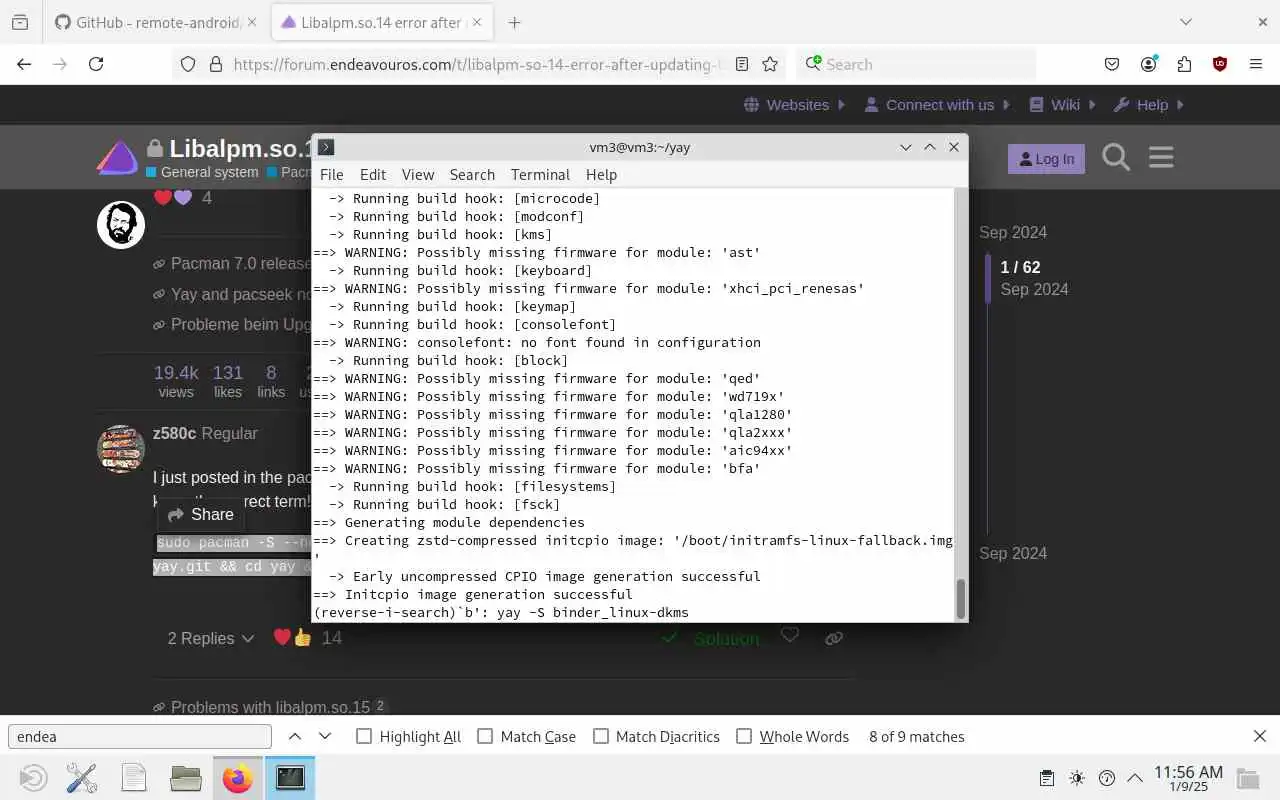The height and width of the screenshot is (800, 1280).
Task: Expand the Websites dropdown
Action: [795, 104]
